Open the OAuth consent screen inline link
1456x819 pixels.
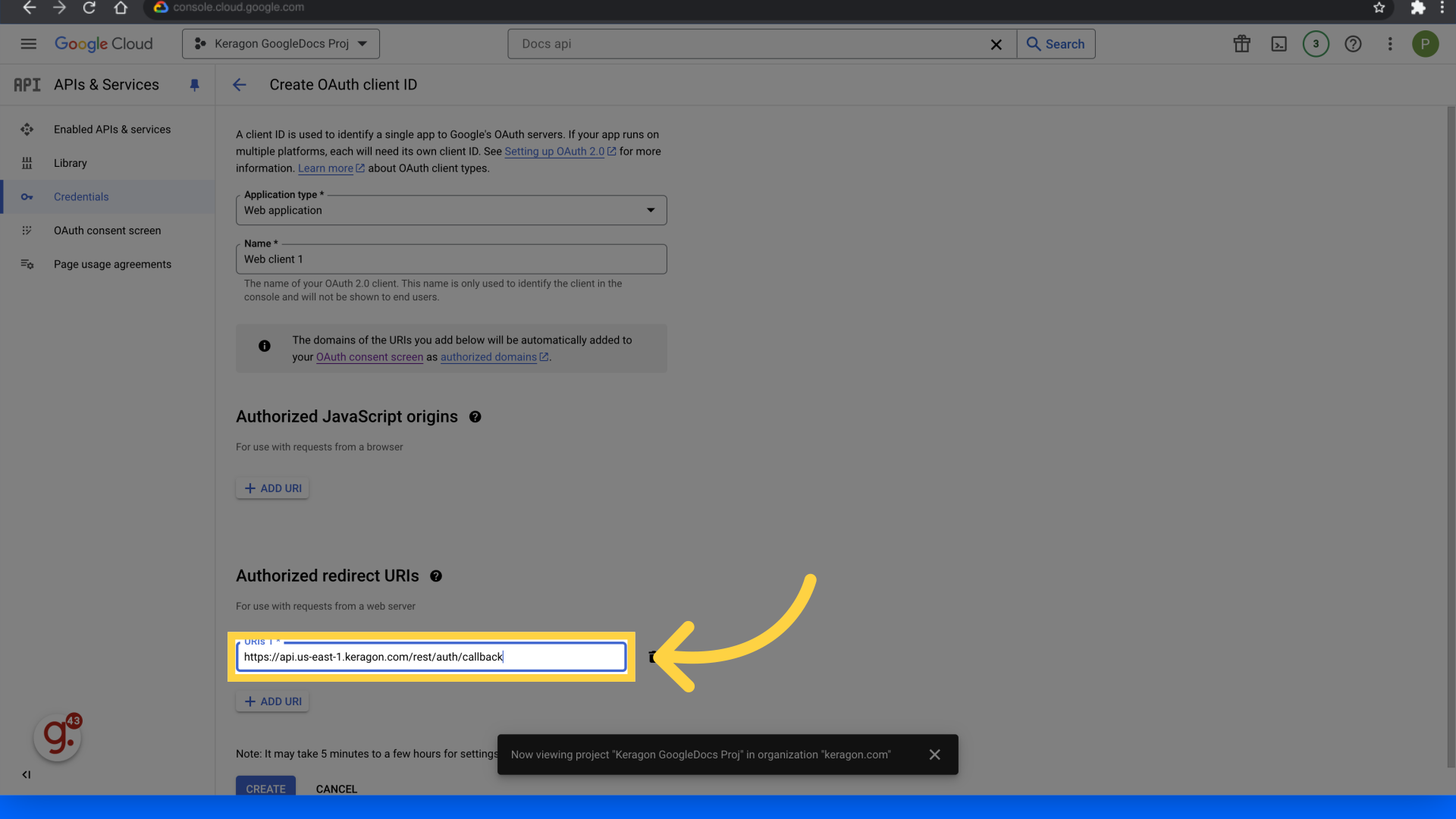click(x=369, y=357)
